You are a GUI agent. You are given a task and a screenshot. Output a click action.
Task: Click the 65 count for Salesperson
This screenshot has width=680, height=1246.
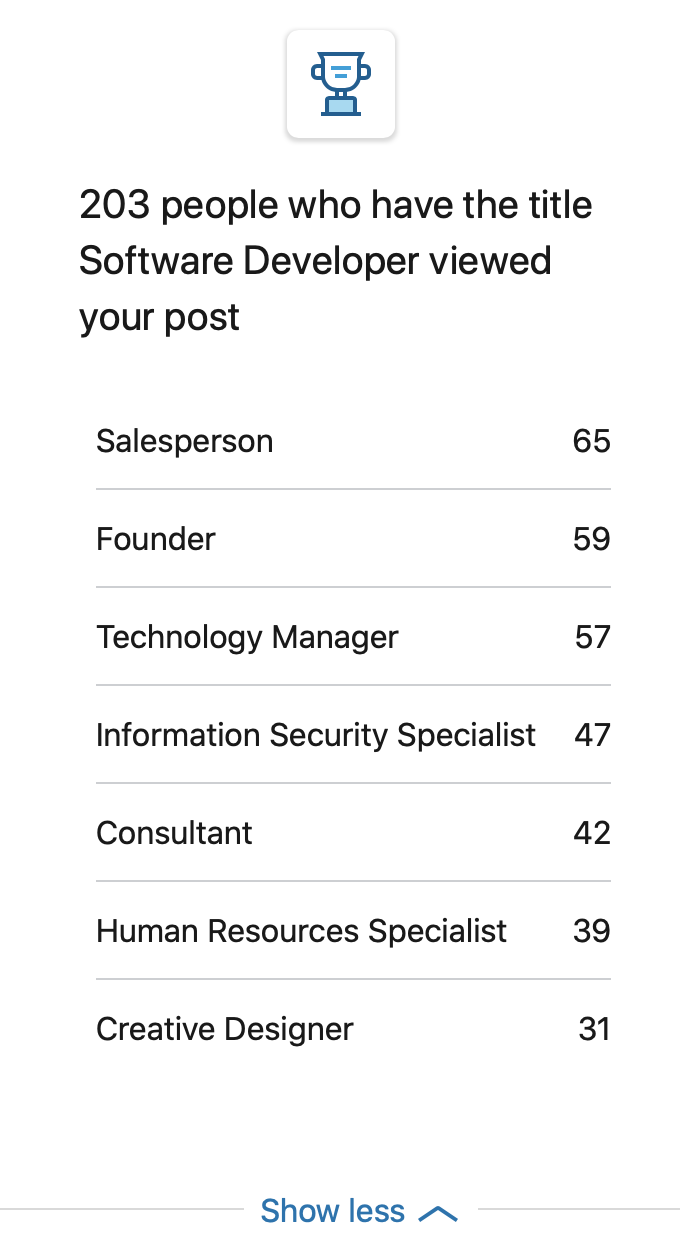point(592,441)
